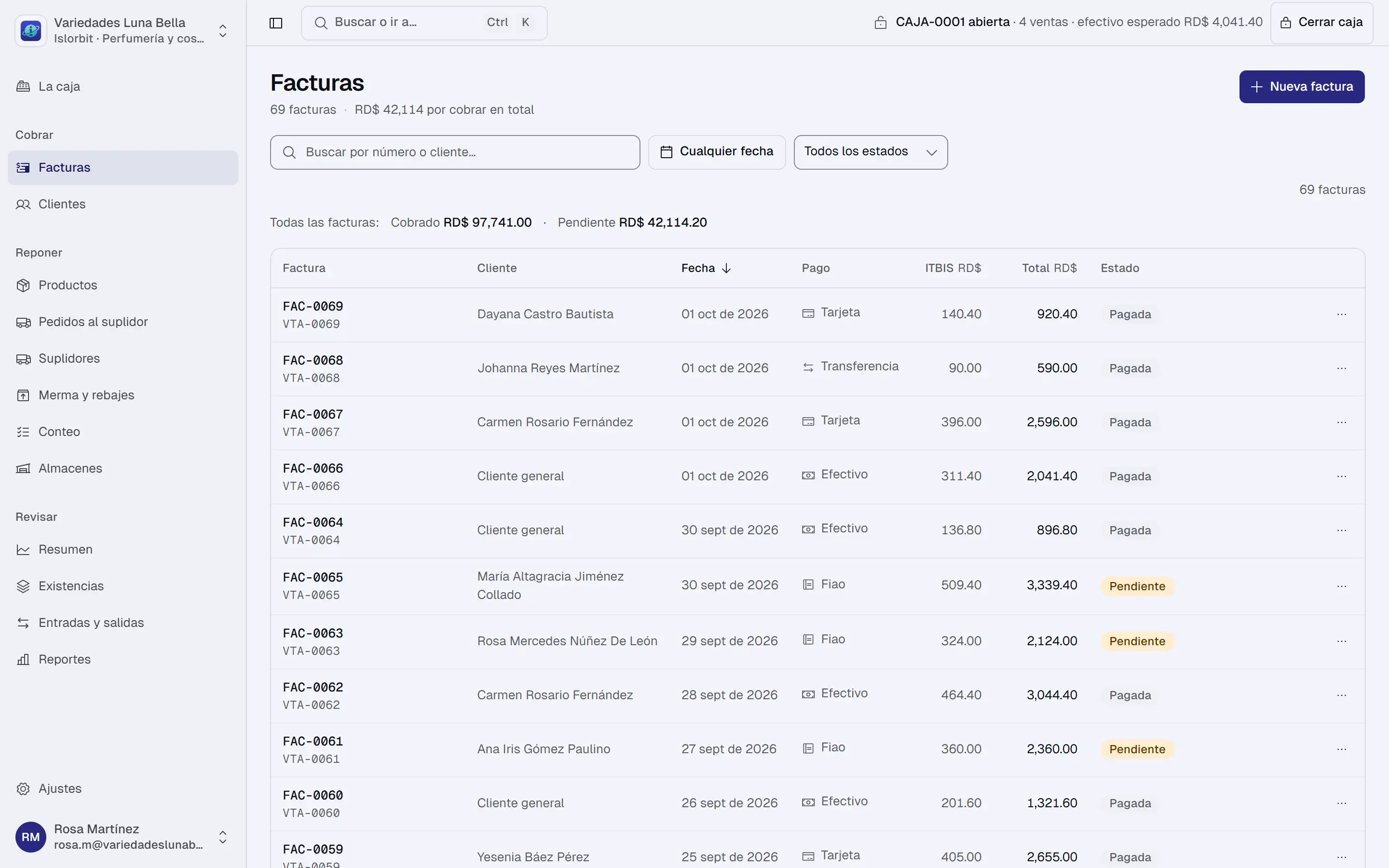The image size is (1389, 868).
Task: Click the Total RD$ column header
Action: pos(1049,268)
